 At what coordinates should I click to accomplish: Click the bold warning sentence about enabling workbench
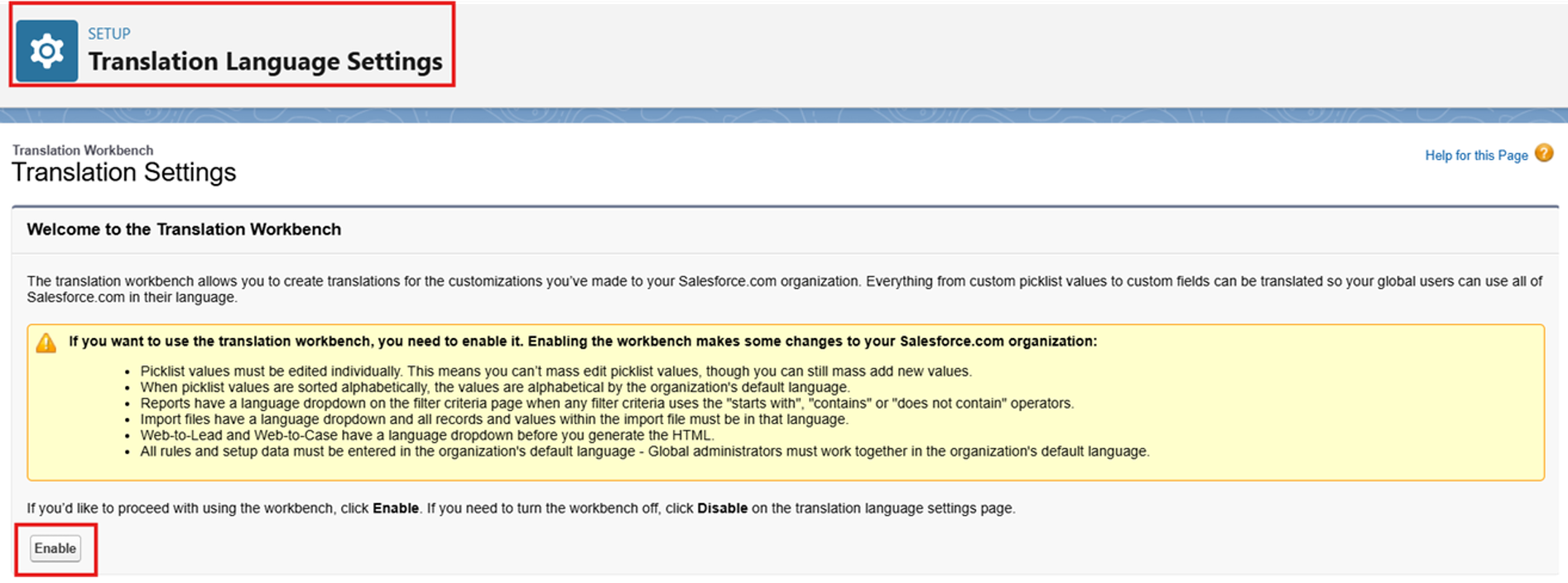tap(583, 341)
